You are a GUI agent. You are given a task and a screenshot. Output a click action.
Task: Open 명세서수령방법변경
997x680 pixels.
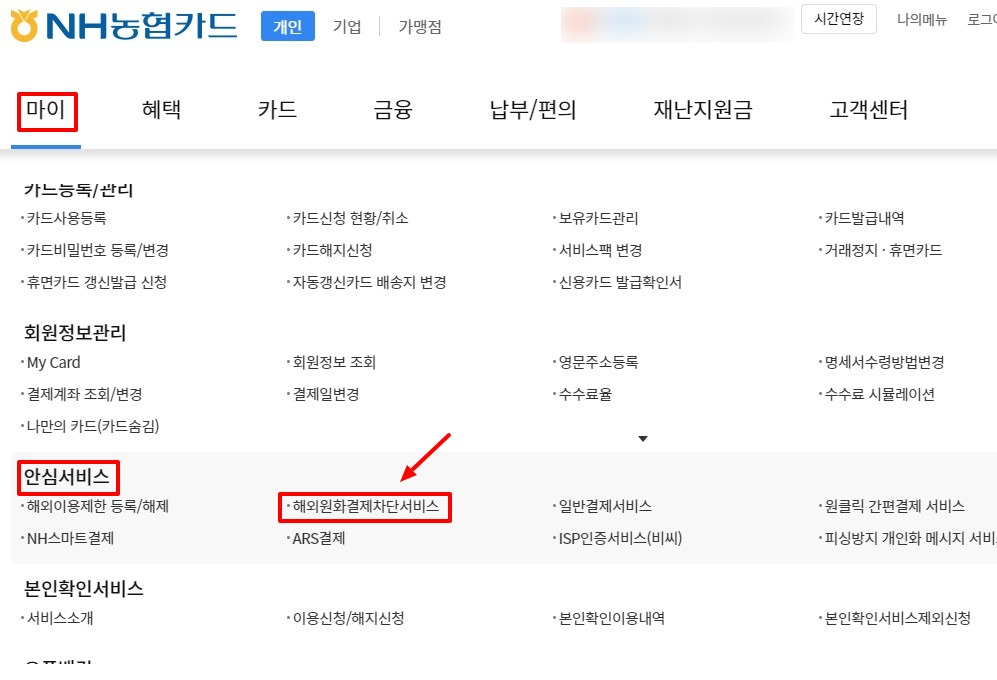pos(884,362)
